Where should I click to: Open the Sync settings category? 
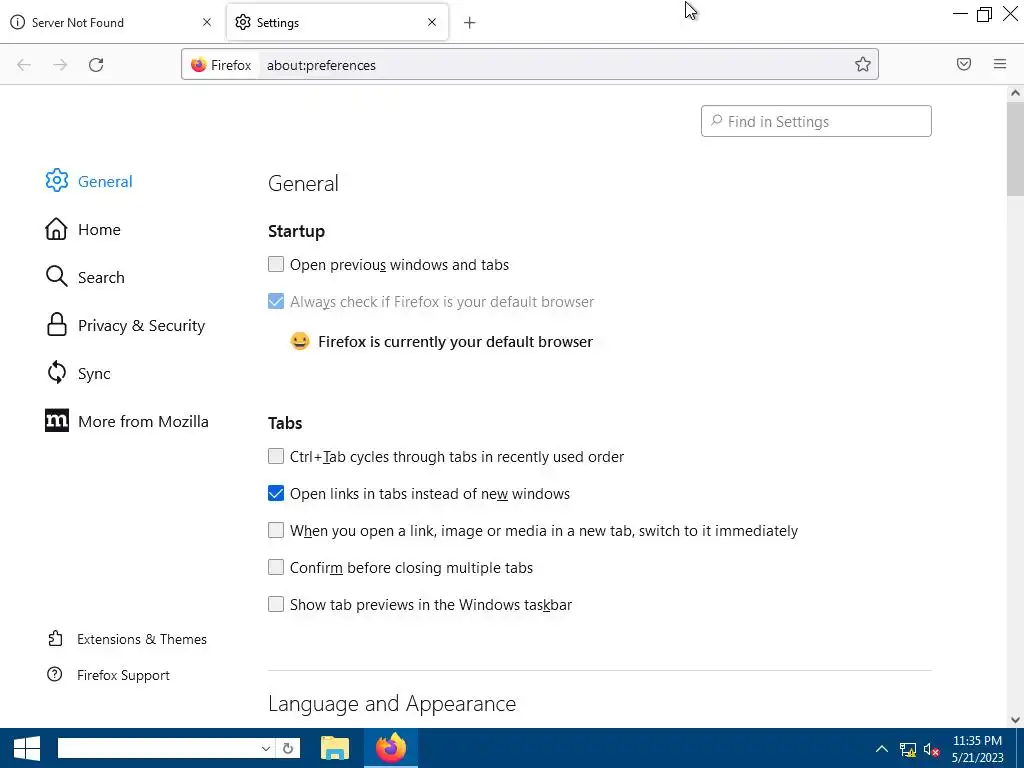point(94,374)
